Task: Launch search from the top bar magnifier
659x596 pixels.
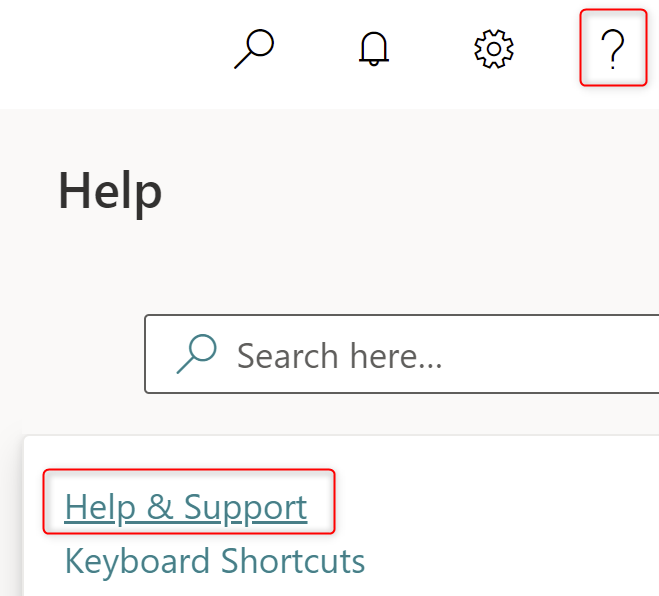Action: 254,48
